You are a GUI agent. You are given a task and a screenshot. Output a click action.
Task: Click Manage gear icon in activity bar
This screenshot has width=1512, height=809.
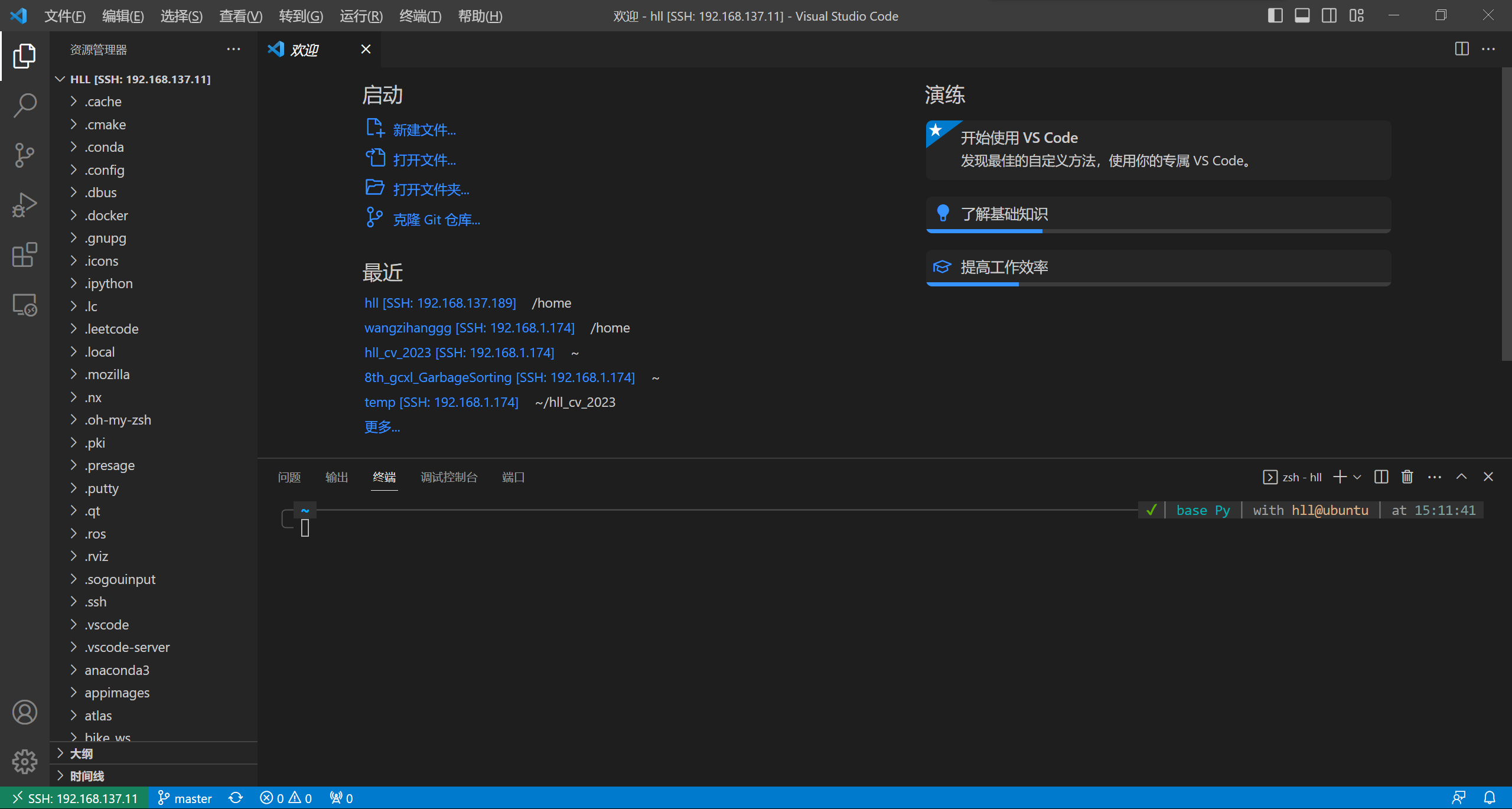[25, 761]
